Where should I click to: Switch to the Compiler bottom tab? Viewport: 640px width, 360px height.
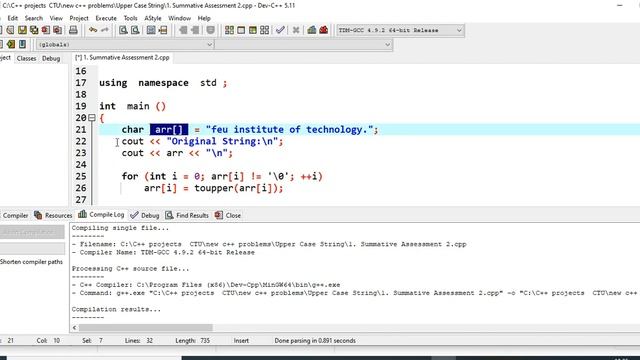15,215
